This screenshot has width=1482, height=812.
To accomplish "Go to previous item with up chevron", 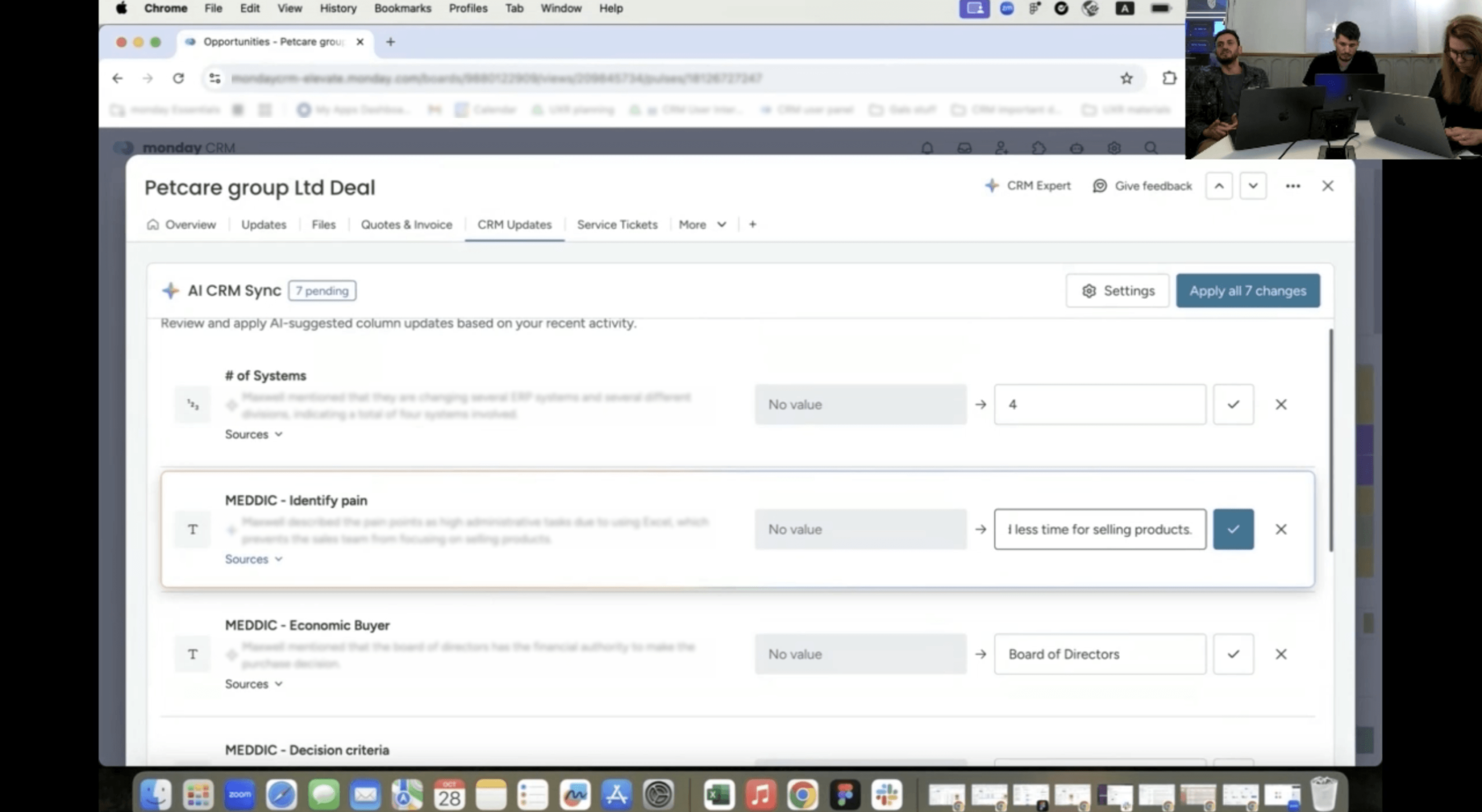I will coord(1219,186).
